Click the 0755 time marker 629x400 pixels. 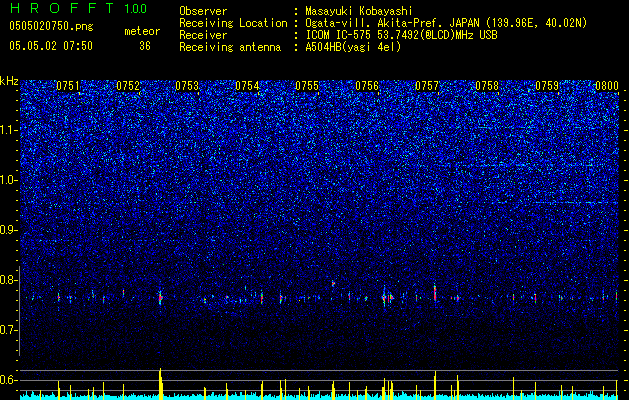pos(307,86)
